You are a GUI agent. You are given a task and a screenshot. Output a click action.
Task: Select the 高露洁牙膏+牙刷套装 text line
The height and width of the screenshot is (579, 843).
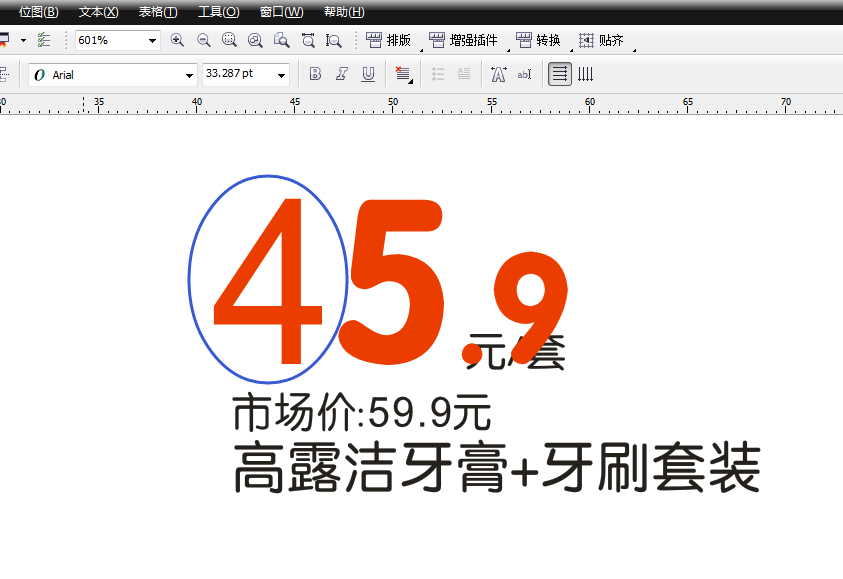(x=496, y=467)
